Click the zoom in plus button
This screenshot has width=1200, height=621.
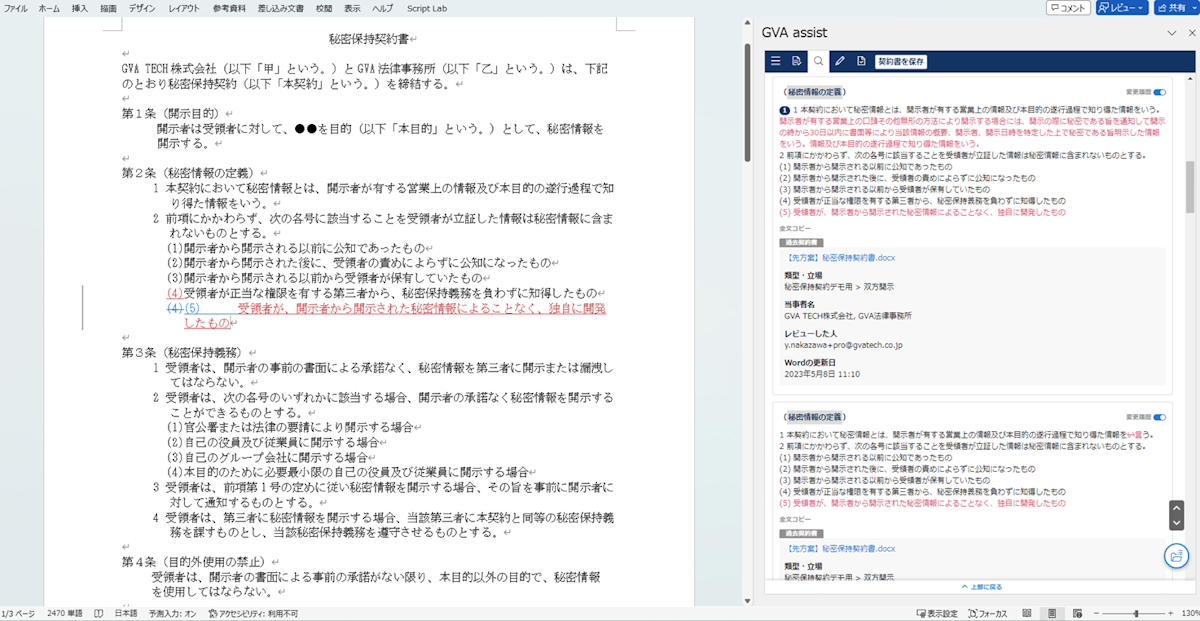point(1173,613)
